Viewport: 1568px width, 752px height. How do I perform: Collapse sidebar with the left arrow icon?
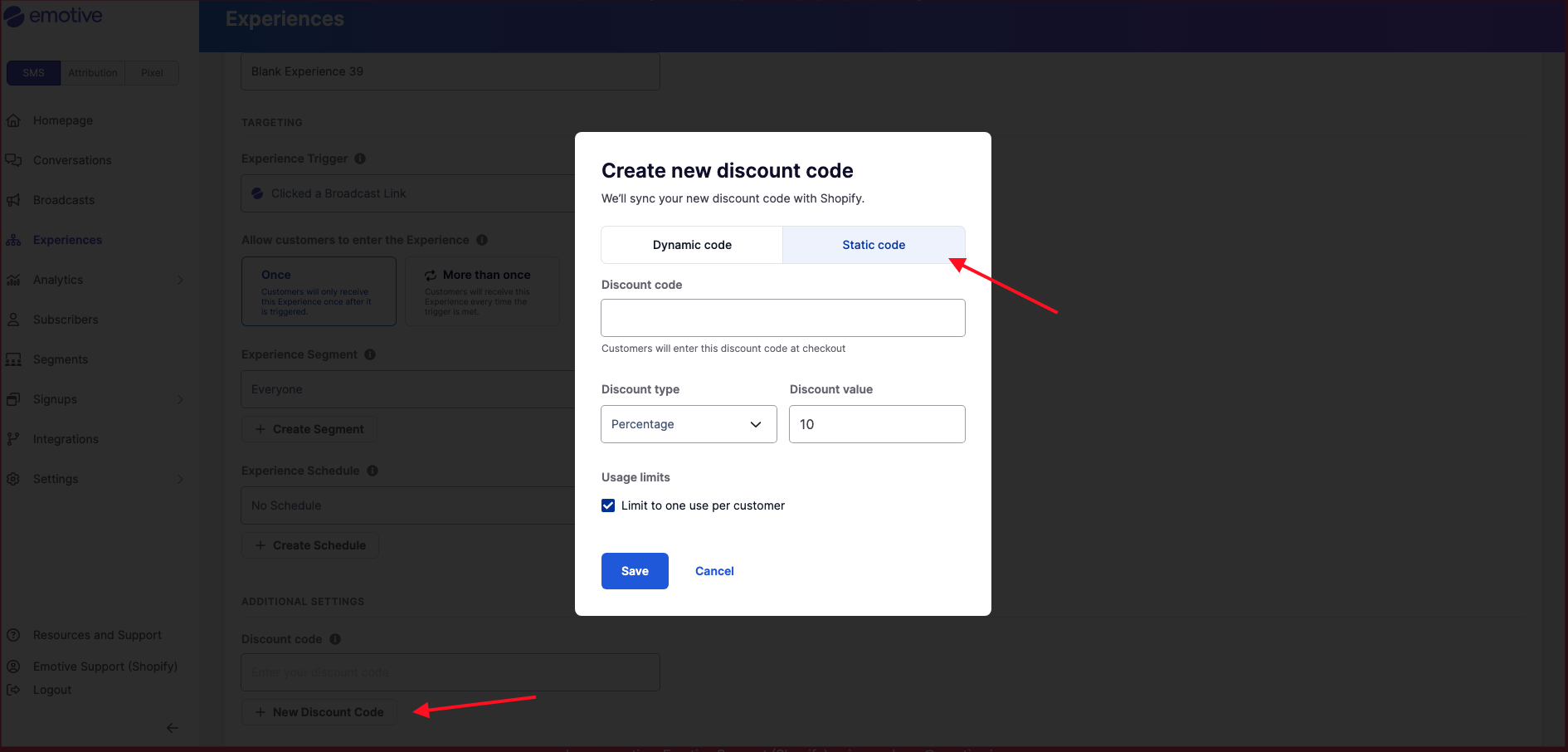coord(173,728)
